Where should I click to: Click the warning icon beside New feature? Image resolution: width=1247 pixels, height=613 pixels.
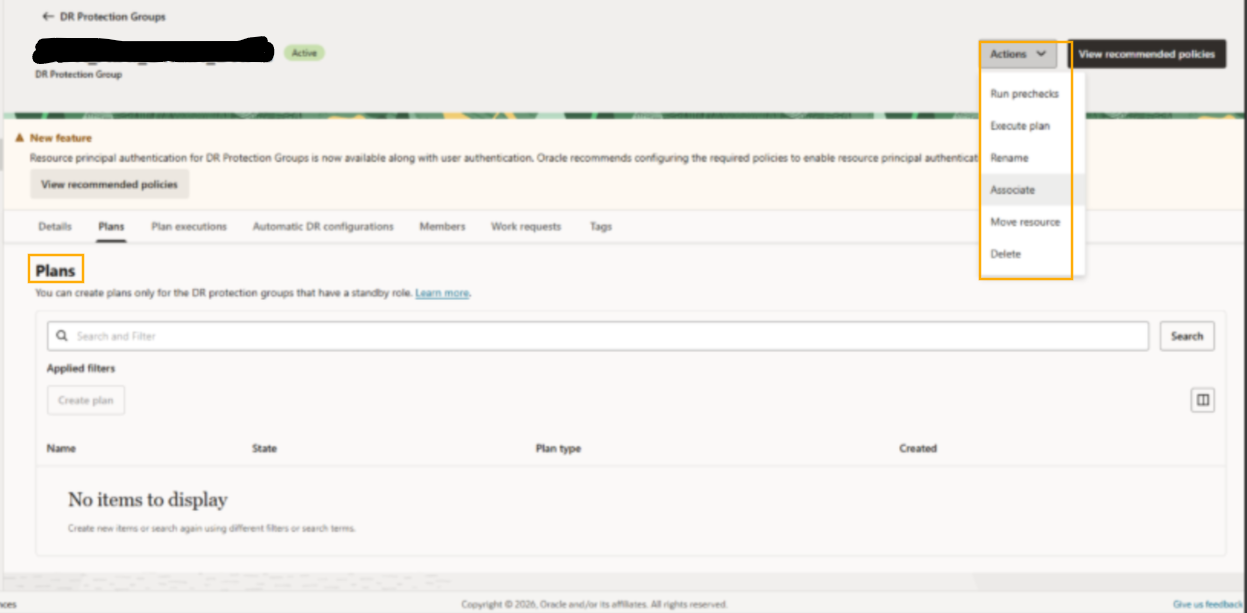tap(20, 138)
